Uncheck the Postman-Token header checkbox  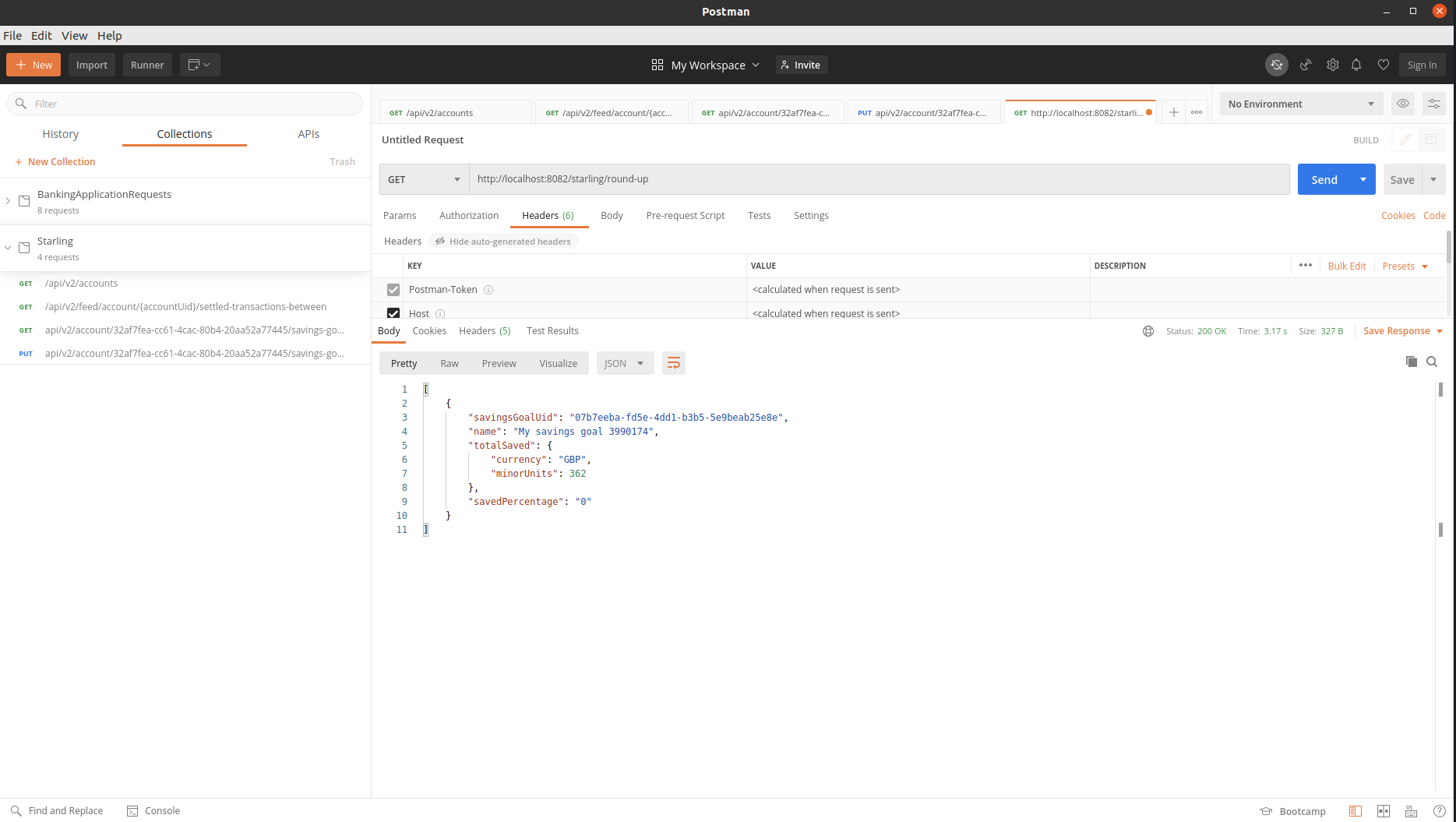[393, 289]
